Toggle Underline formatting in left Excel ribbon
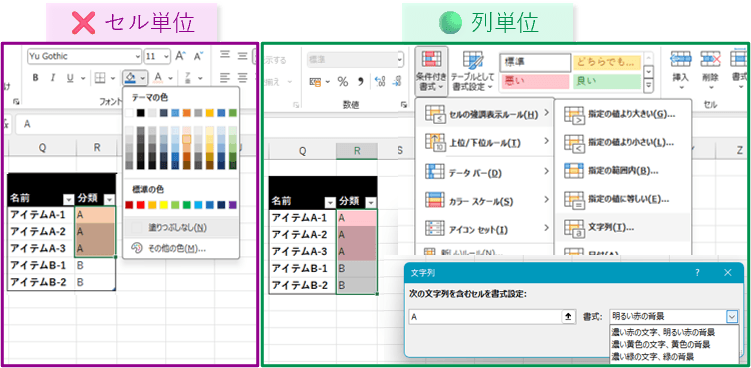The height and width of the screenshot is (368, 751). coord(70,78)
